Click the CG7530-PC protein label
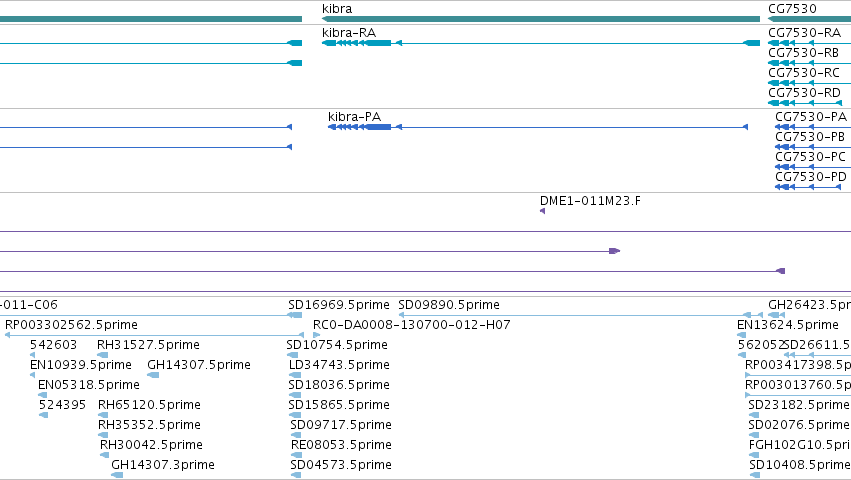 810,157
